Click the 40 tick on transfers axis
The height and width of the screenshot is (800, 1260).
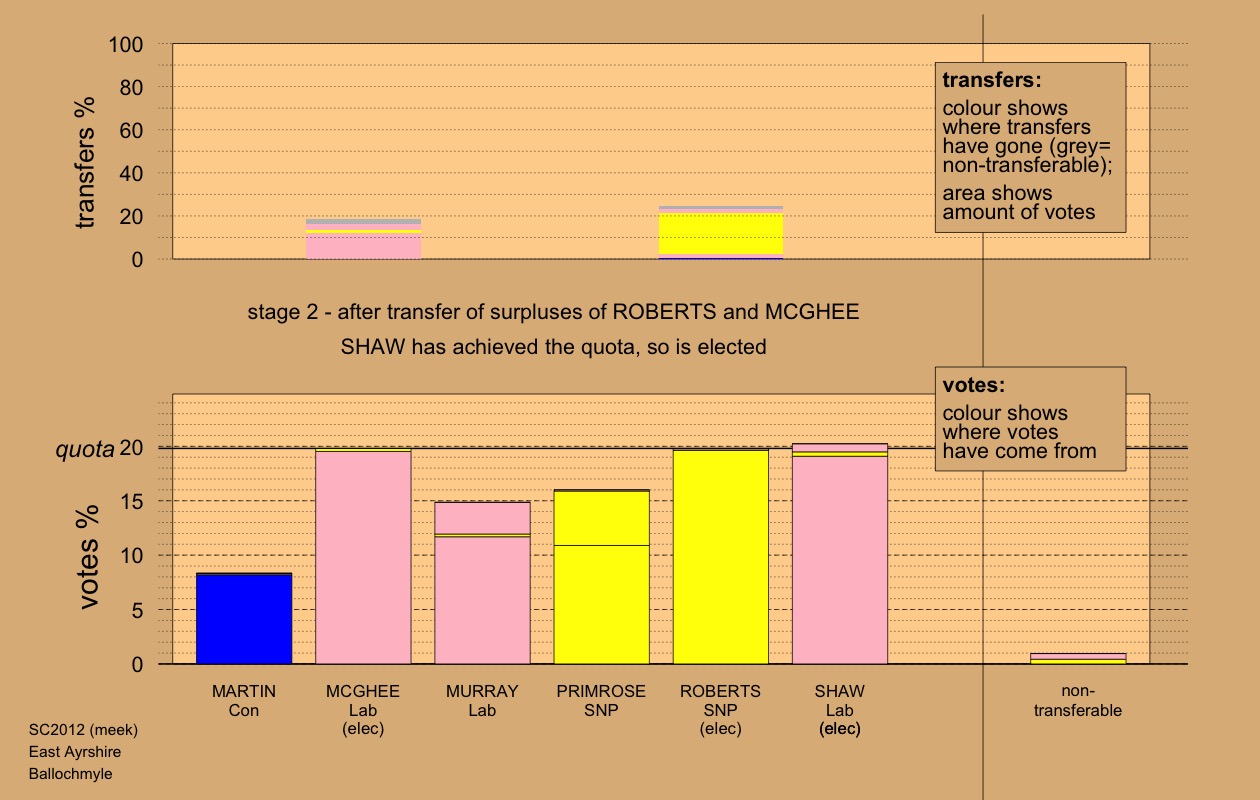coord(133,174)
